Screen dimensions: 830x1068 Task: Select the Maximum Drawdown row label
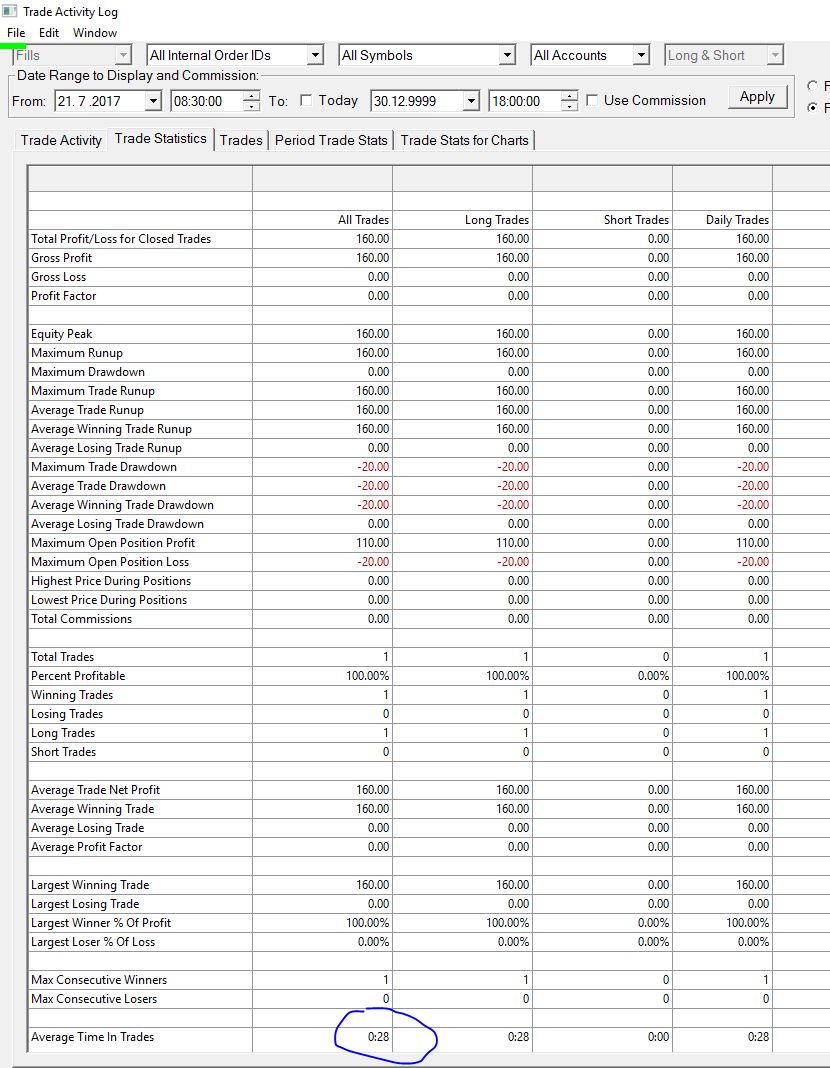[x=88, y=373]
